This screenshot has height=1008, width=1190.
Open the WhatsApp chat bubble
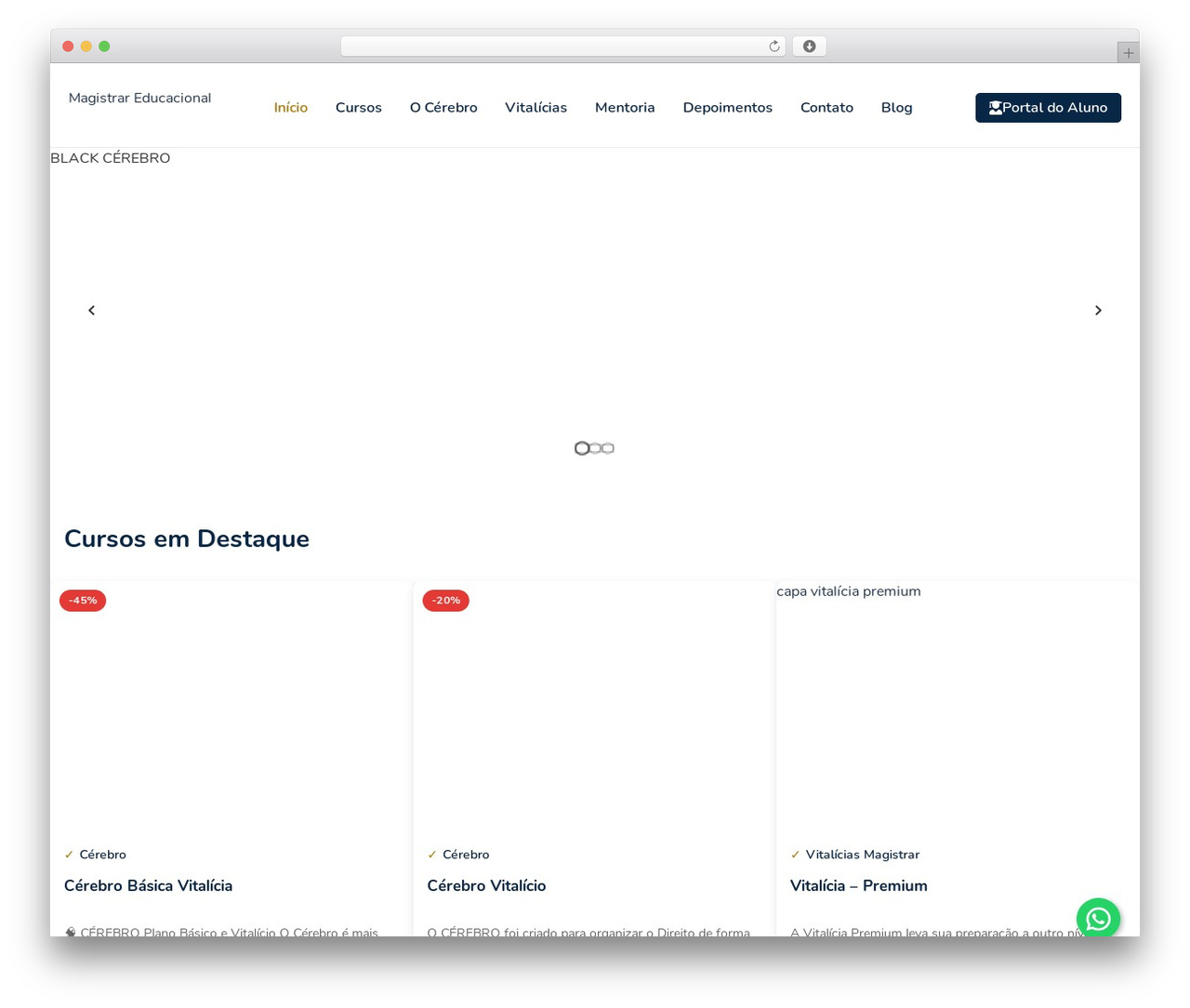click(x=1098, y=919)
